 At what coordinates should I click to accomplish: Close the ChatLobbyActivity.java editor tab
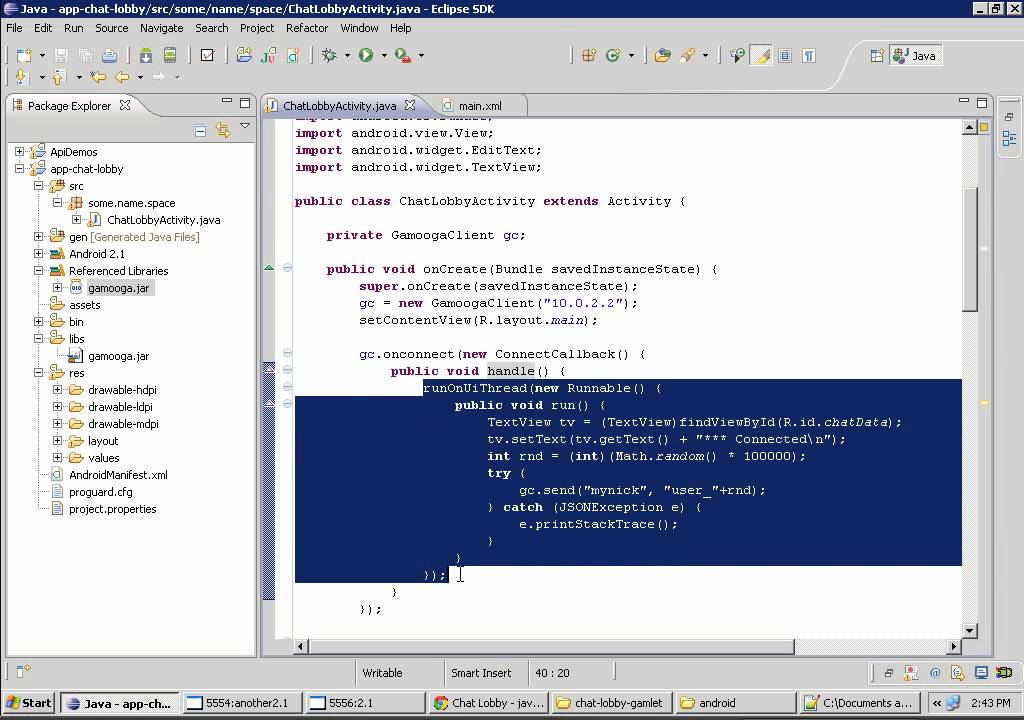[409, 105]
